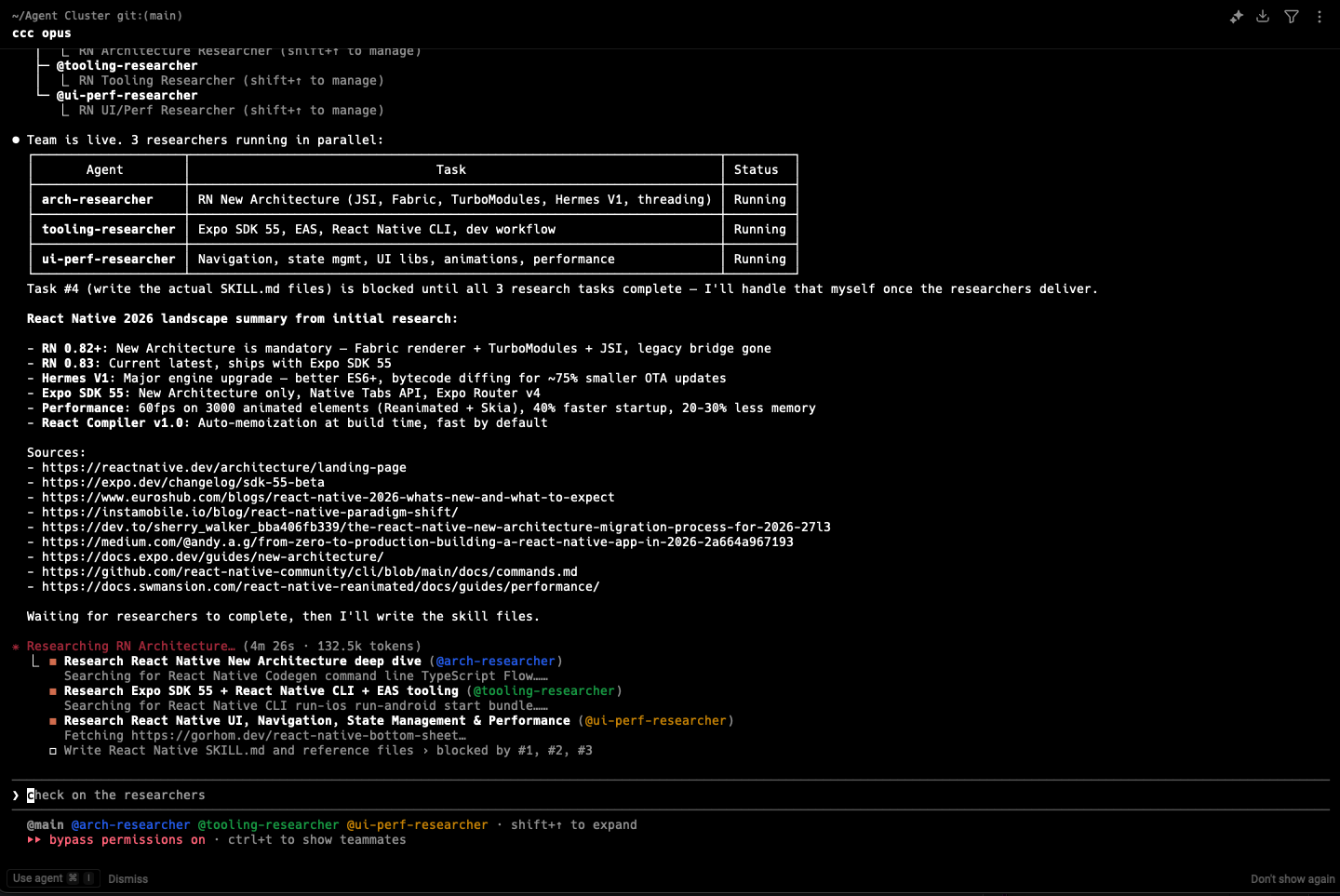Click shift+↑ to expand hint in status line
Viewport: 1340px width, 896px height.
tap(573, 825)
